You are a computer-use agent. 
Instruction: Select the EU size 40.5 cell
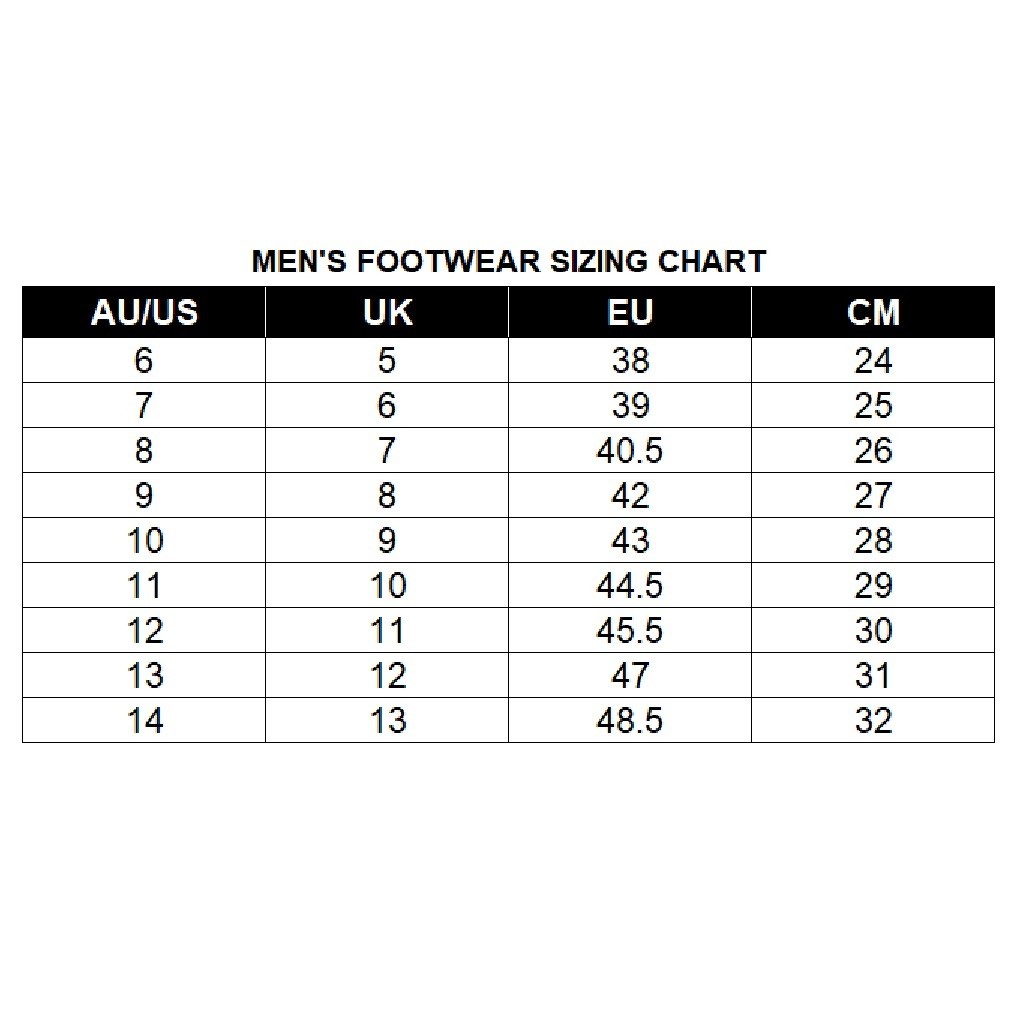pos(630,451)
